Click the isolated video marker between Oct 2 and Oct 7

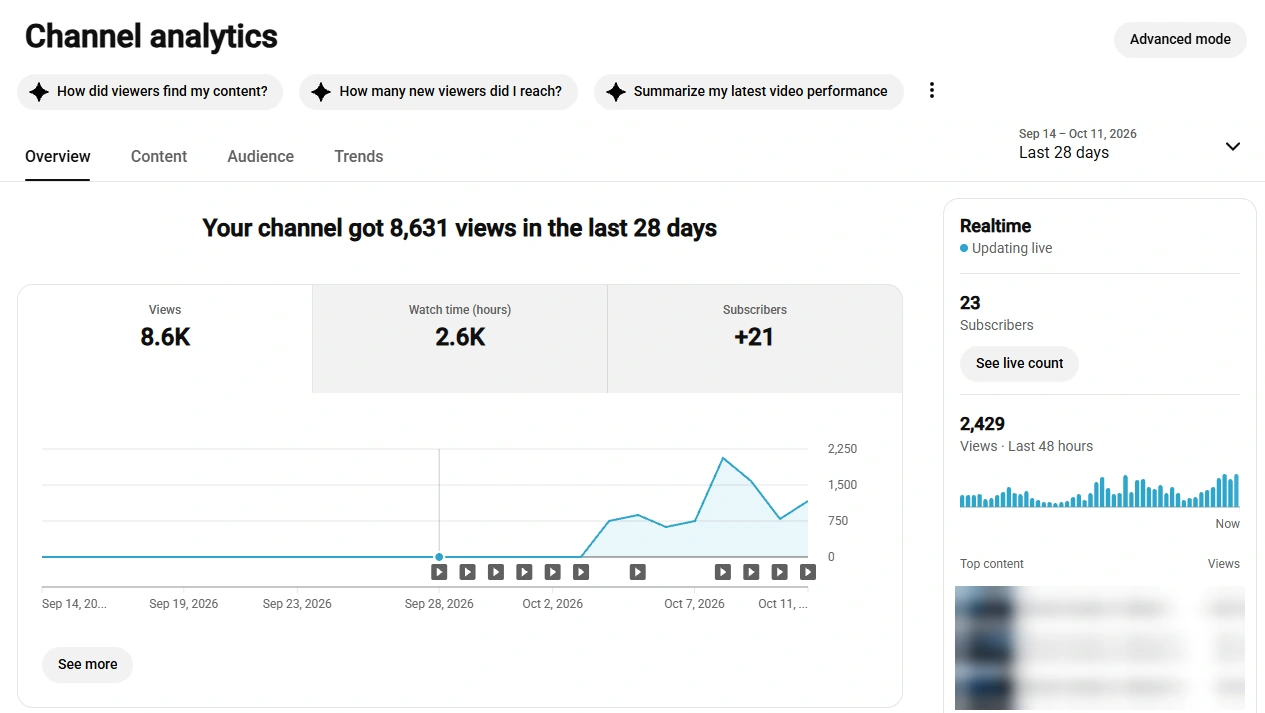pyautogui.click(x=638, y=572)
